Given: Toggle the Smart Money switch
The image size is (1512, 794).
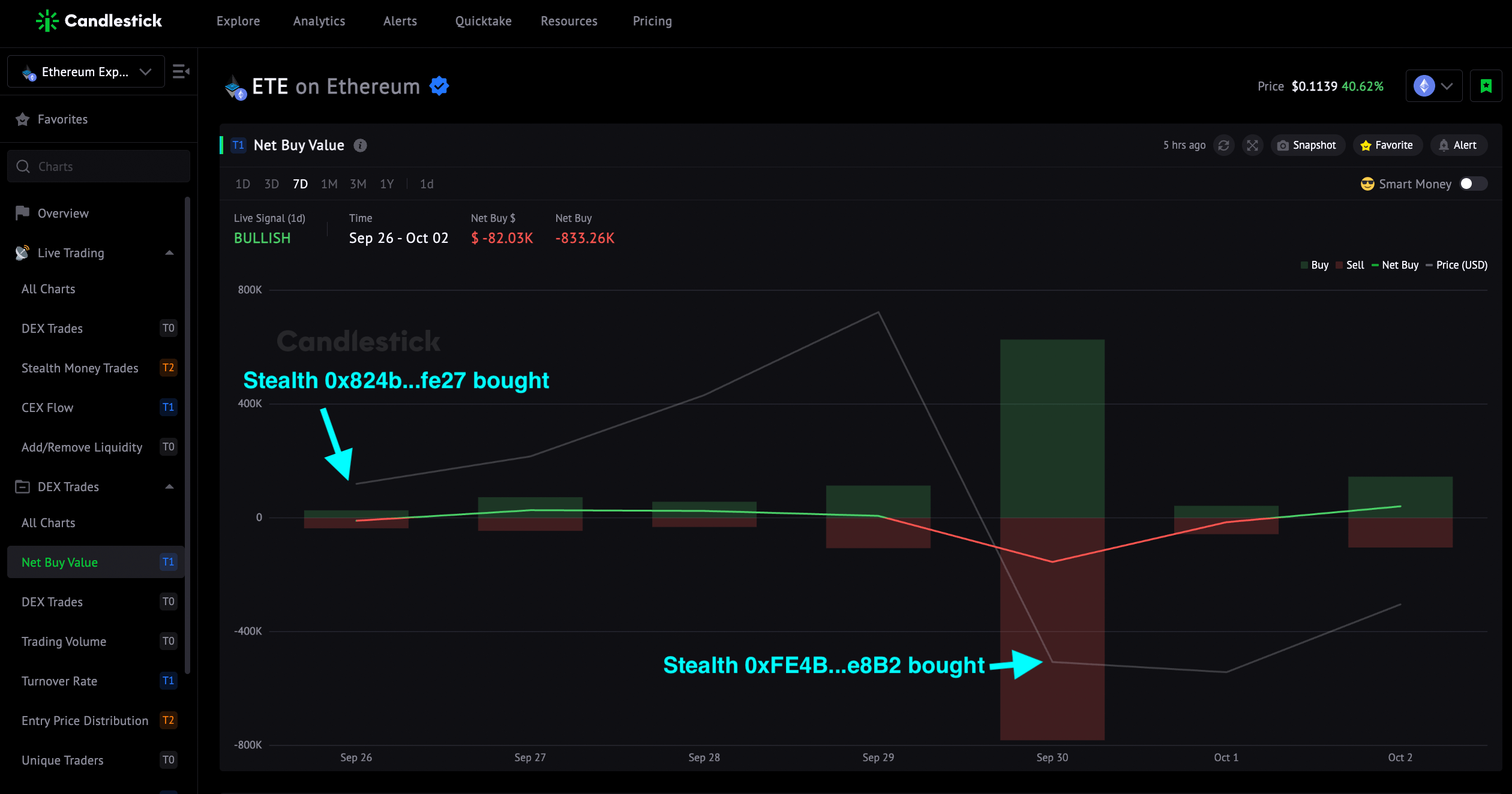Looking at the screenshot, I should click(1473, 184).
